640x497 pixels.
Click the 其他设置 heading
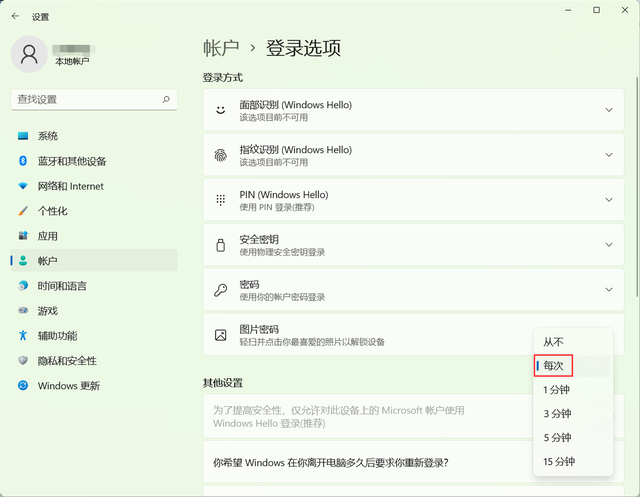click(223, 383)
